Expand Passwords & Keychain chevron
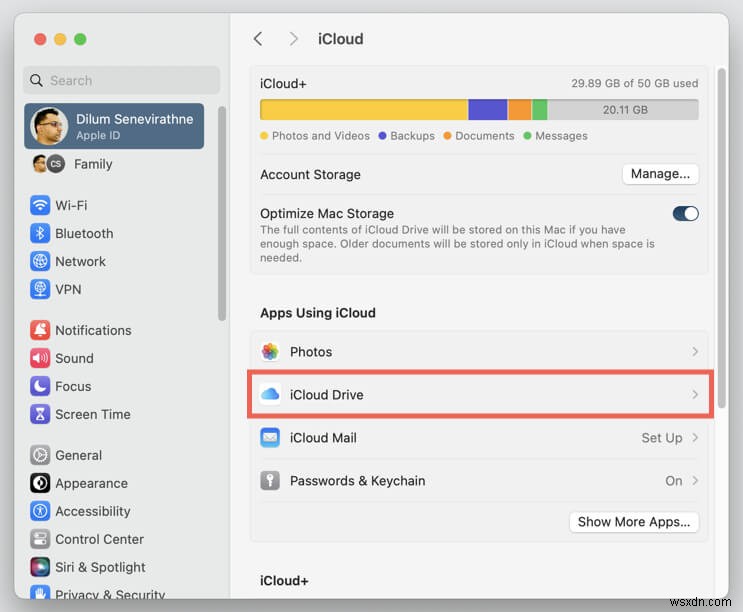The width and height of the screenshot is (743, 612). tap(695, 481)
